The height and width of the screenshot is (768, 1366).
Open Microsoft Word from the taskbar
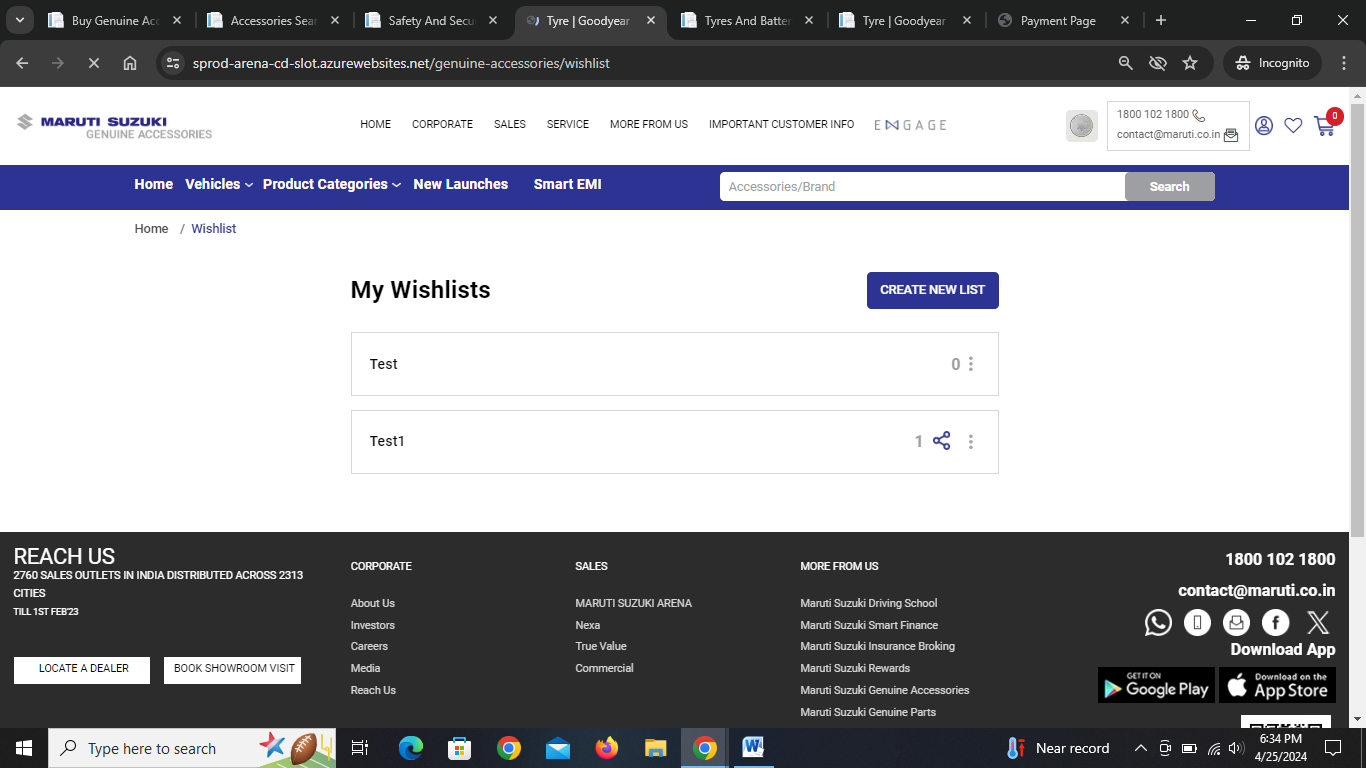(x=754, y=748)
